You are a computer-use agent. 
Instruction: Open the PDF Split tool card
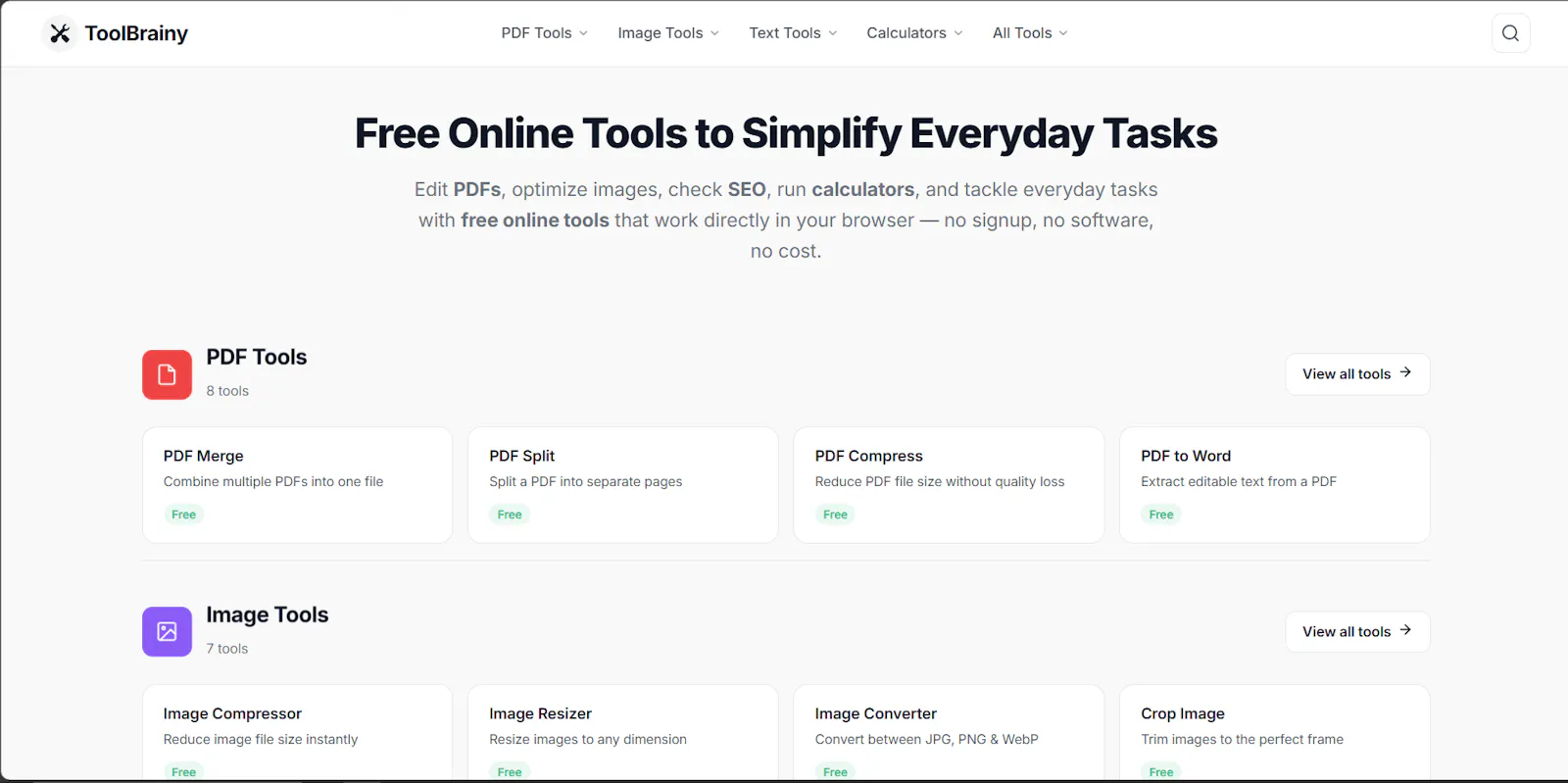[623, 485]
